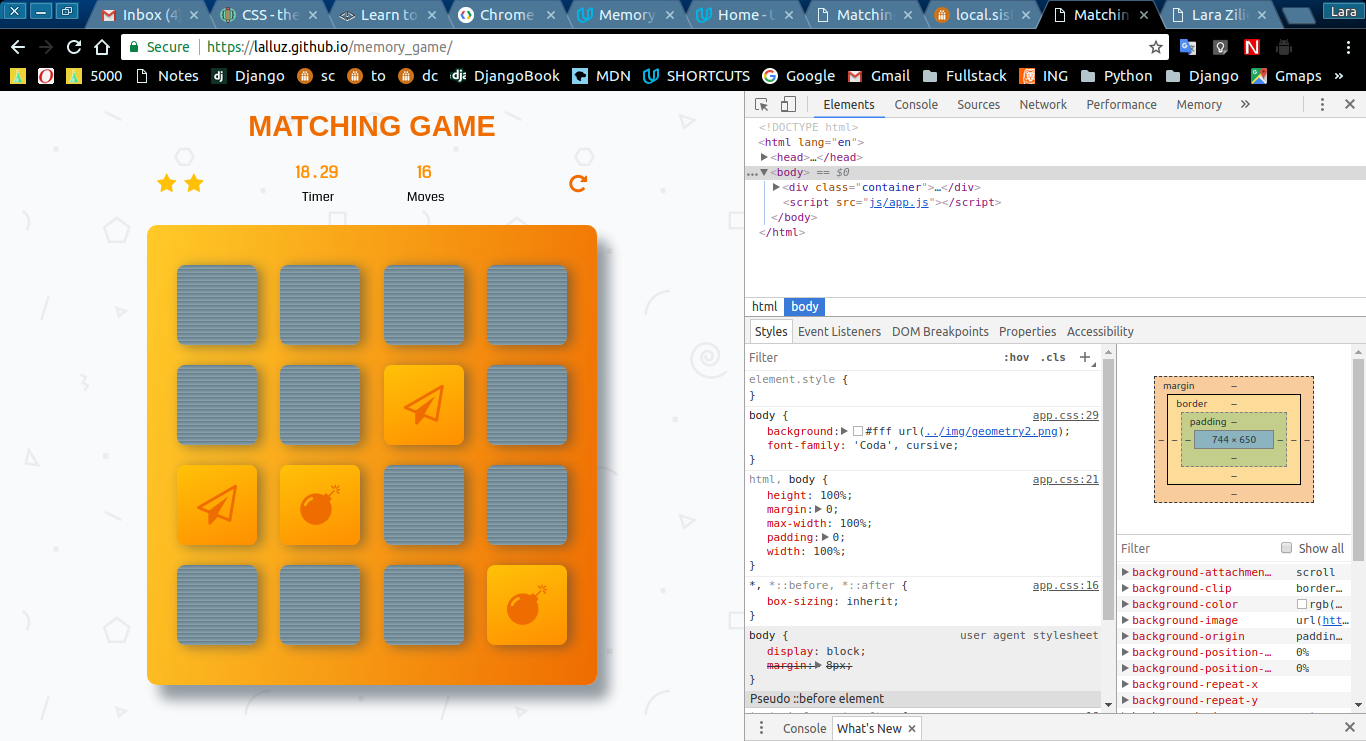Switch to the Sources tab
This screenshot has width=1366, height=741.
point(978,104)
